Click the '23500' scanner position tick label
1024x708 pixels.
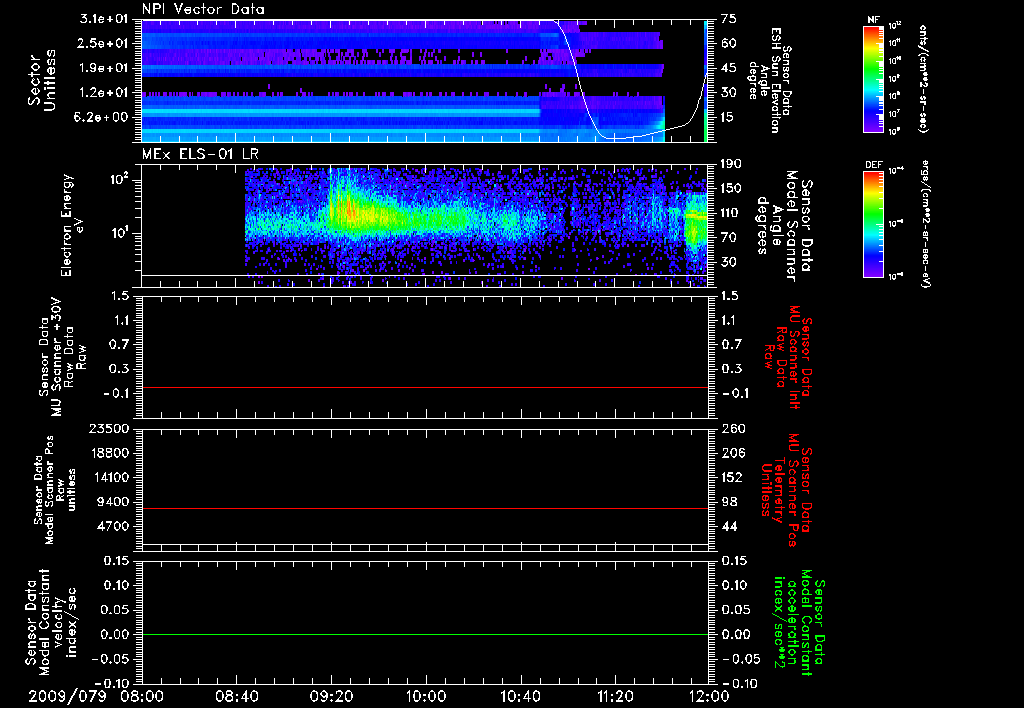tap(108, 428)
